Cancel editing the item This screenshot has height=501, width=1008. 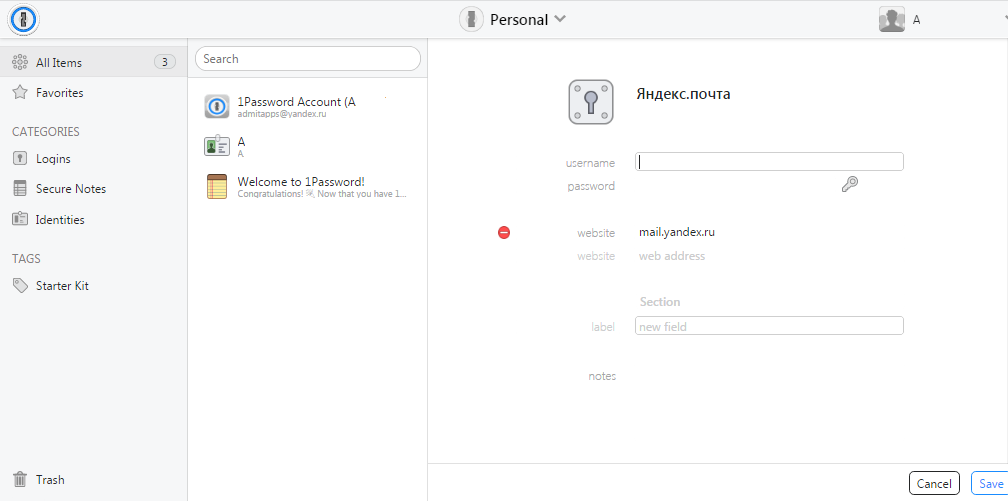tap(934, 484)
